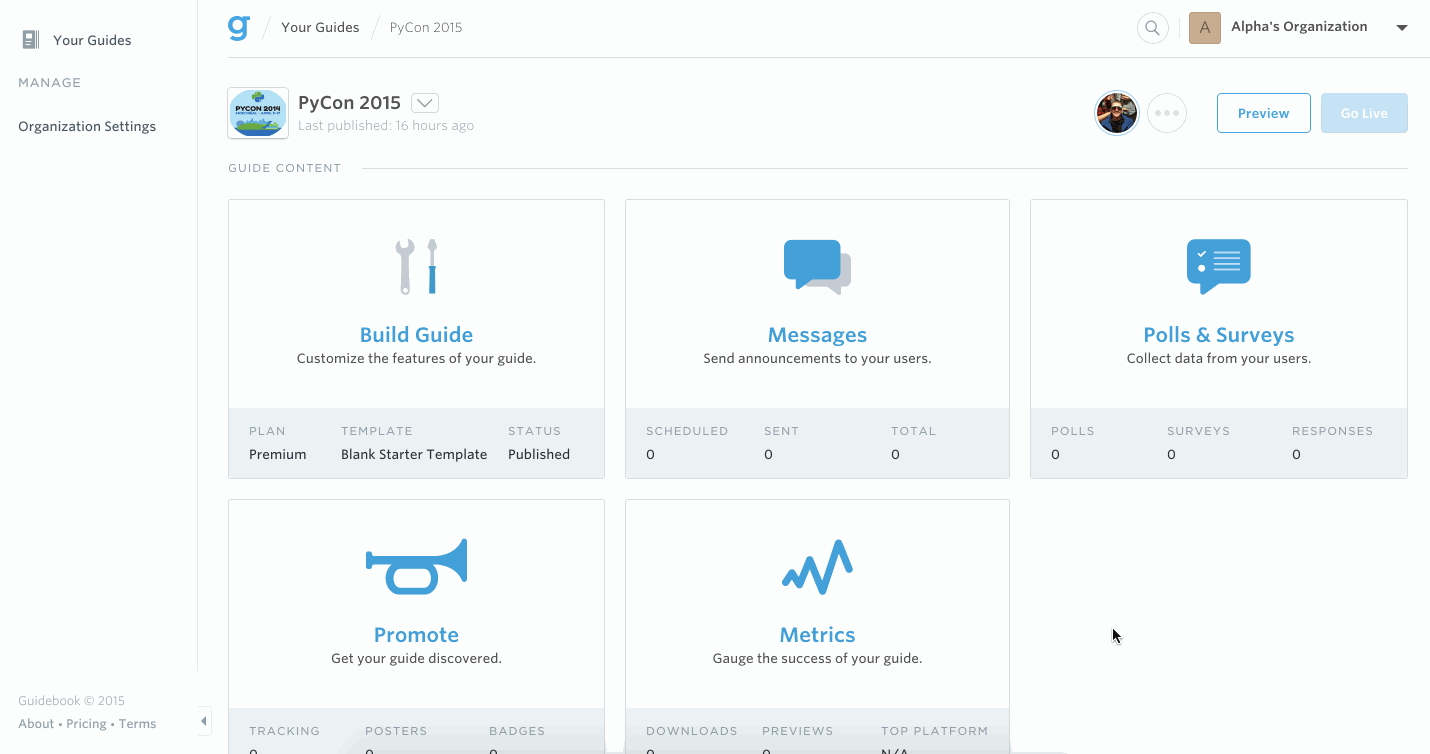Collapse the left sidebar with arrow handle
The image size is (1430, 754).
[x=204, y=721]
